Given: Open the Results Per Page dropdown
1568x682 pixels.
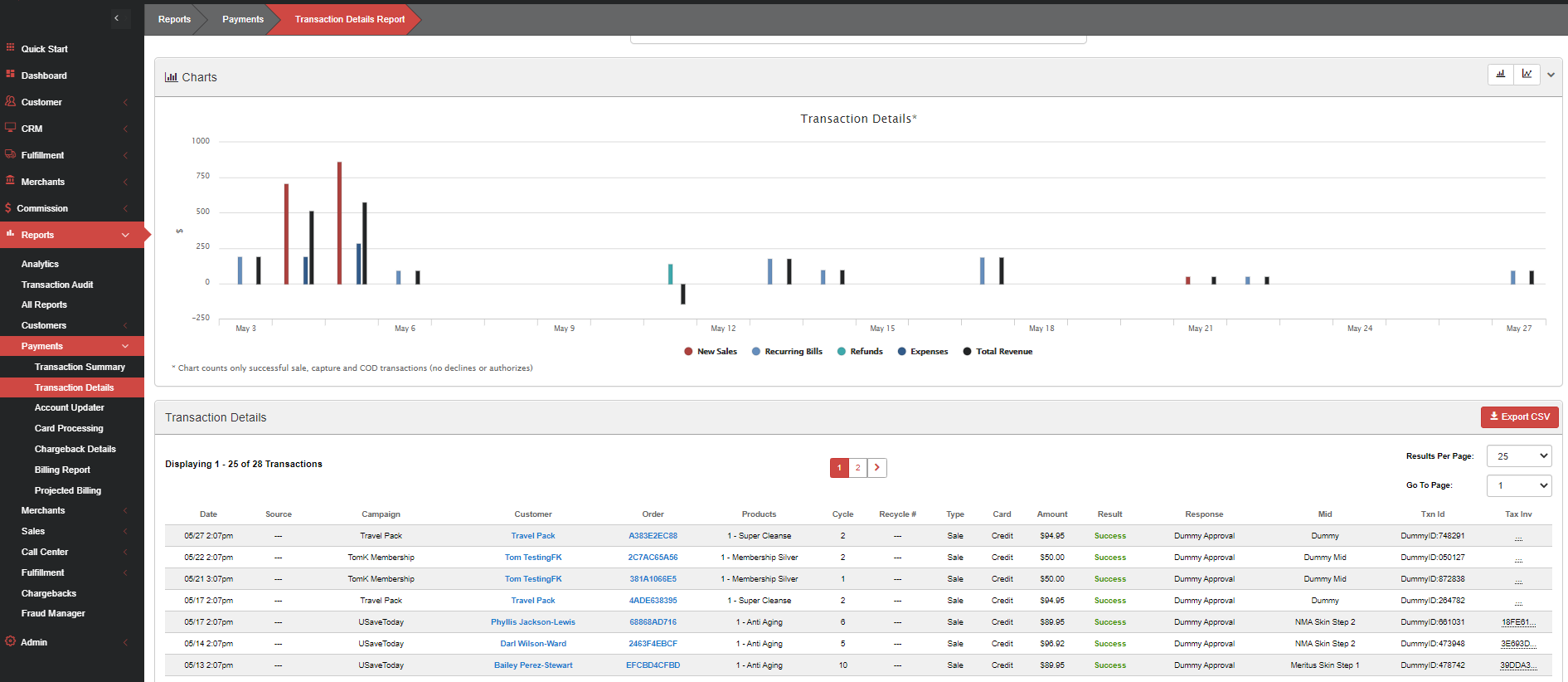Looking at the screenshot, I should 1518,456.
